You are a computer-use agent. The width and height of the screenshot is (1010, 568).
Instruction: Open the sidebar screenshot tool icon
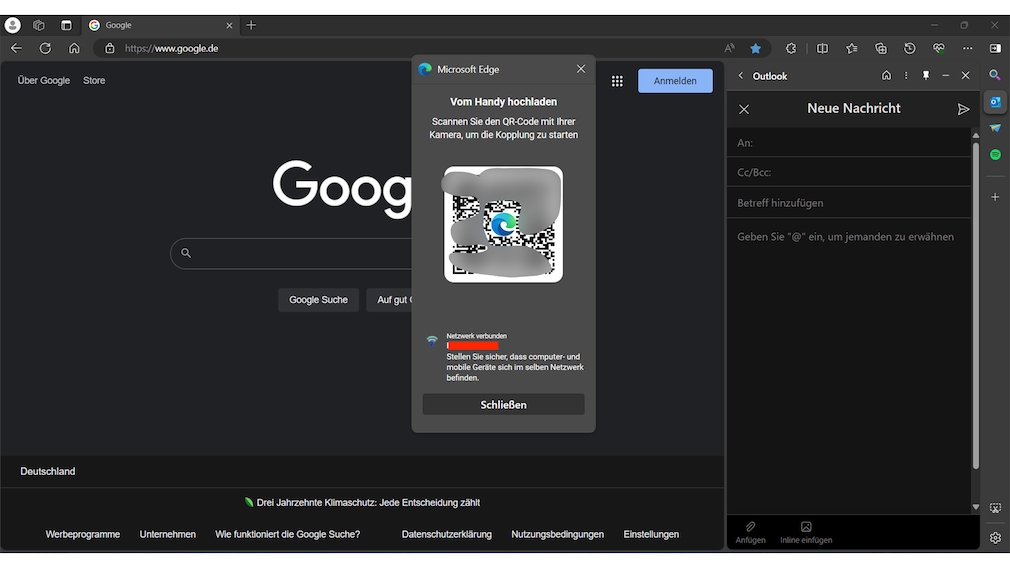(995, 508)
